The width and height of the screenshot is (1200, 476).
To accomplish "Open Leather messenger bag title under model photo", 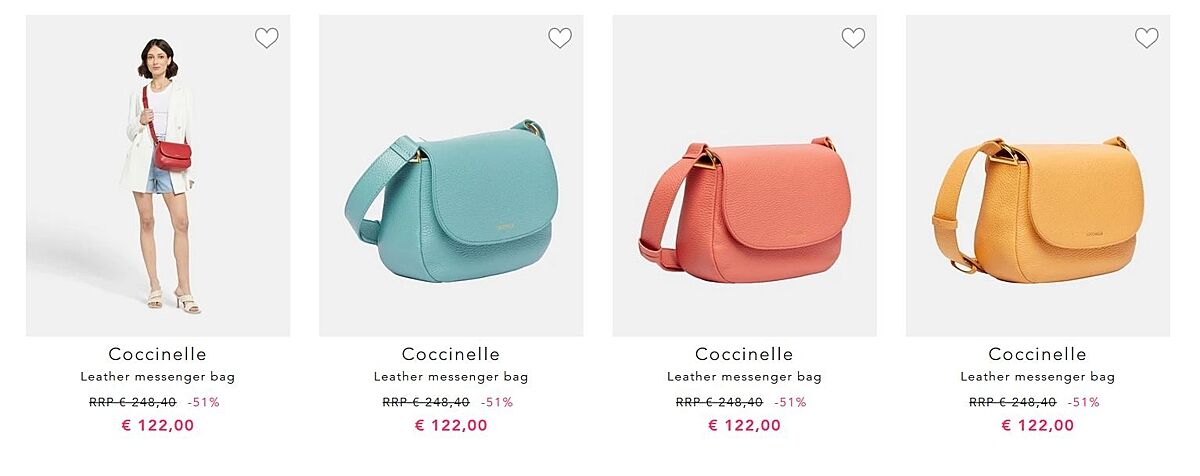I will pyautogui.click(x=158, y=377).
